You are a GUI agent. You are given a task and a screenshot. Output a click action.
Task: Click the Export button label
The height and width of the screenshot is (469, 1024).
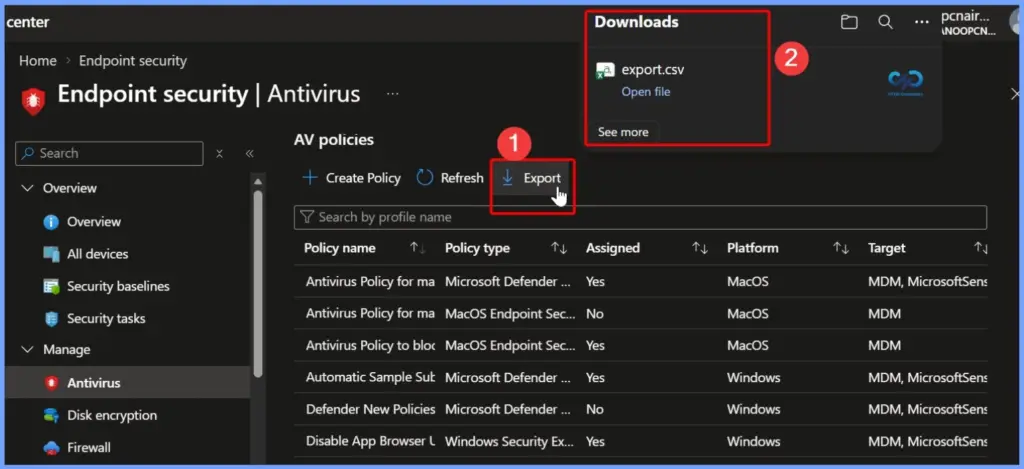pos(542,178)
